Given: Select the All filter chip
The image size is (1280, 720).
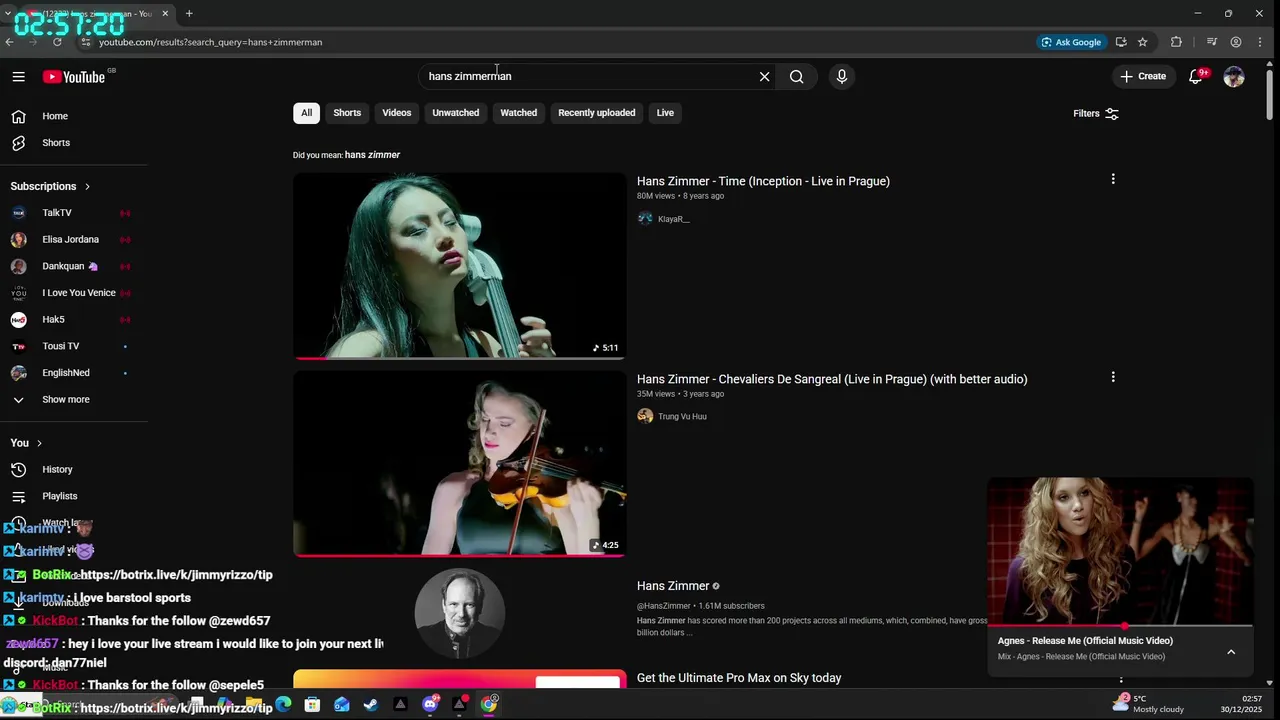Looking at the screenshot, I should (306, 113).
